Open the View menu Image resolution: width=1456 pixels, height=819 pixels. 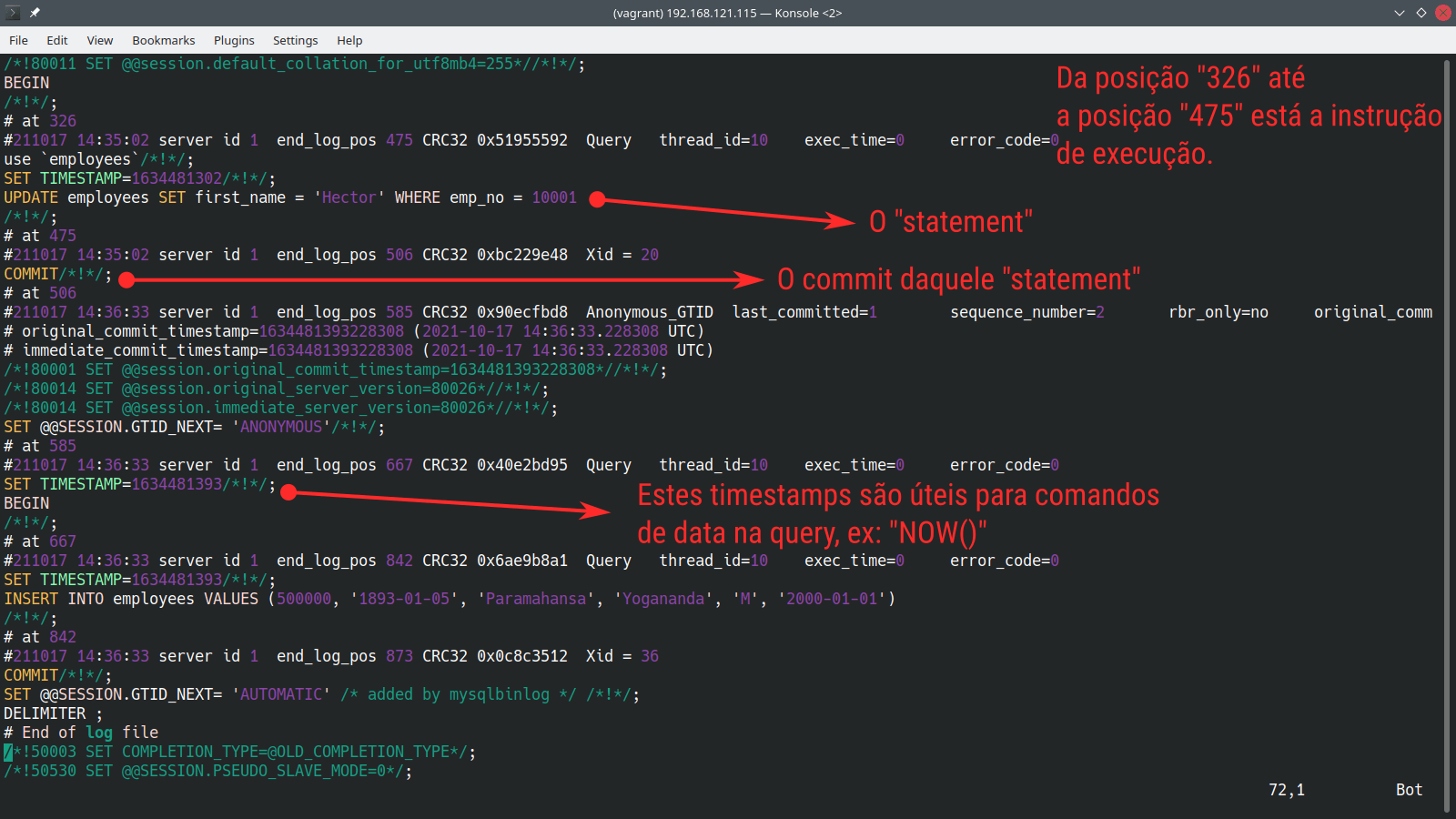tap(99, 40)
